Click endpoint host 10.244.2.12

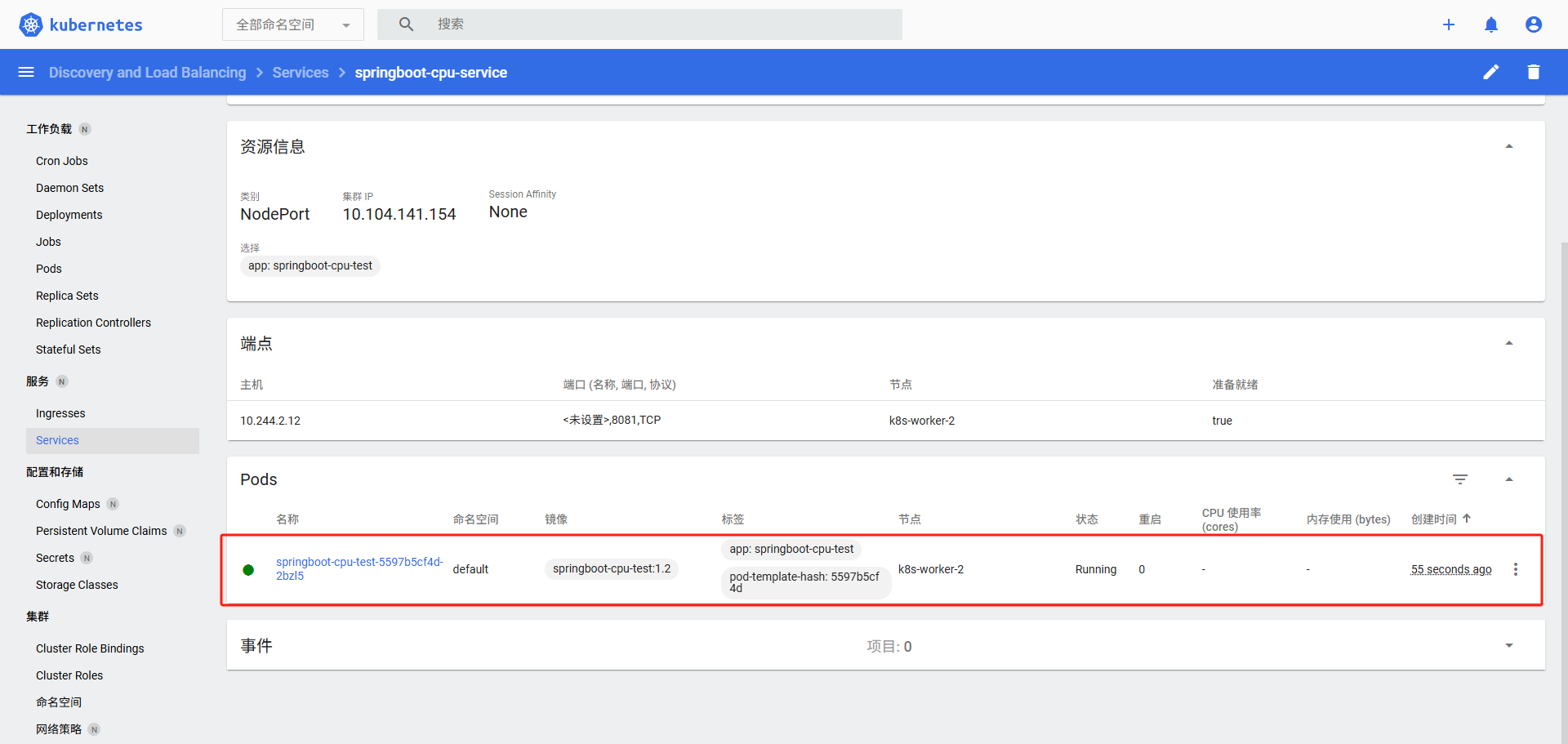(270, 421)
